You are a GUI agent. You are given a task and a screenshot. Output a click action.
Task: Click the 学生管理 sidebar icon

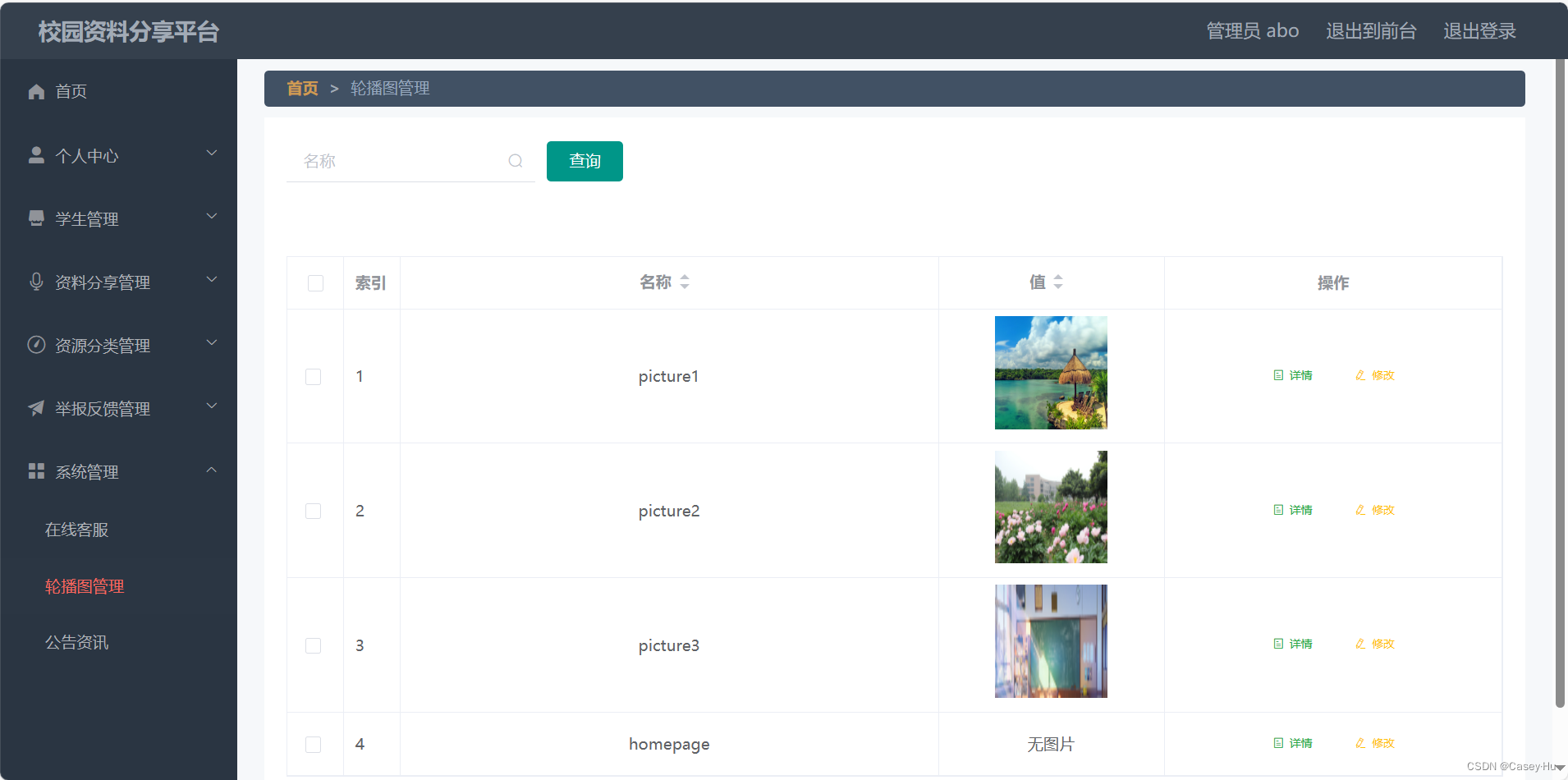coord(36,218)
